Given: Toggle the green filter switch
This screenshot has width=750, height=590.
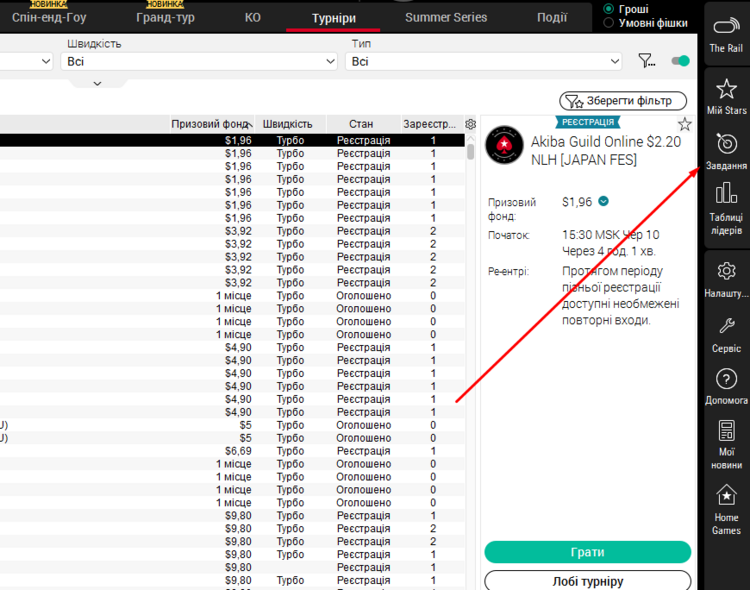Looking at the screenshot, I should point(681,61).
